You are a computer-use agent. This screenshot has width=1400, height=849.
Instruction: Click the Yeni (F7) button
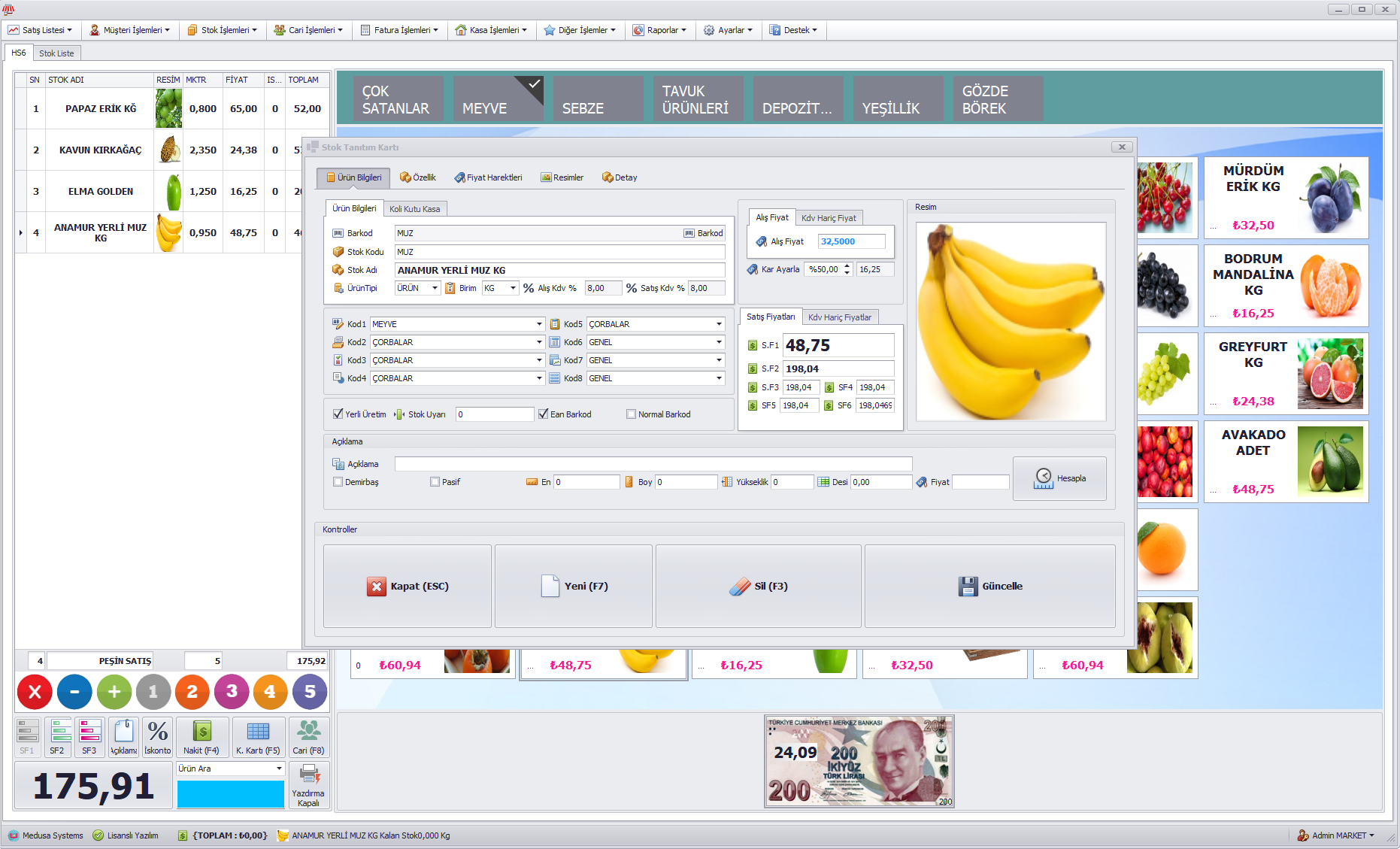[x=574, y=586]
